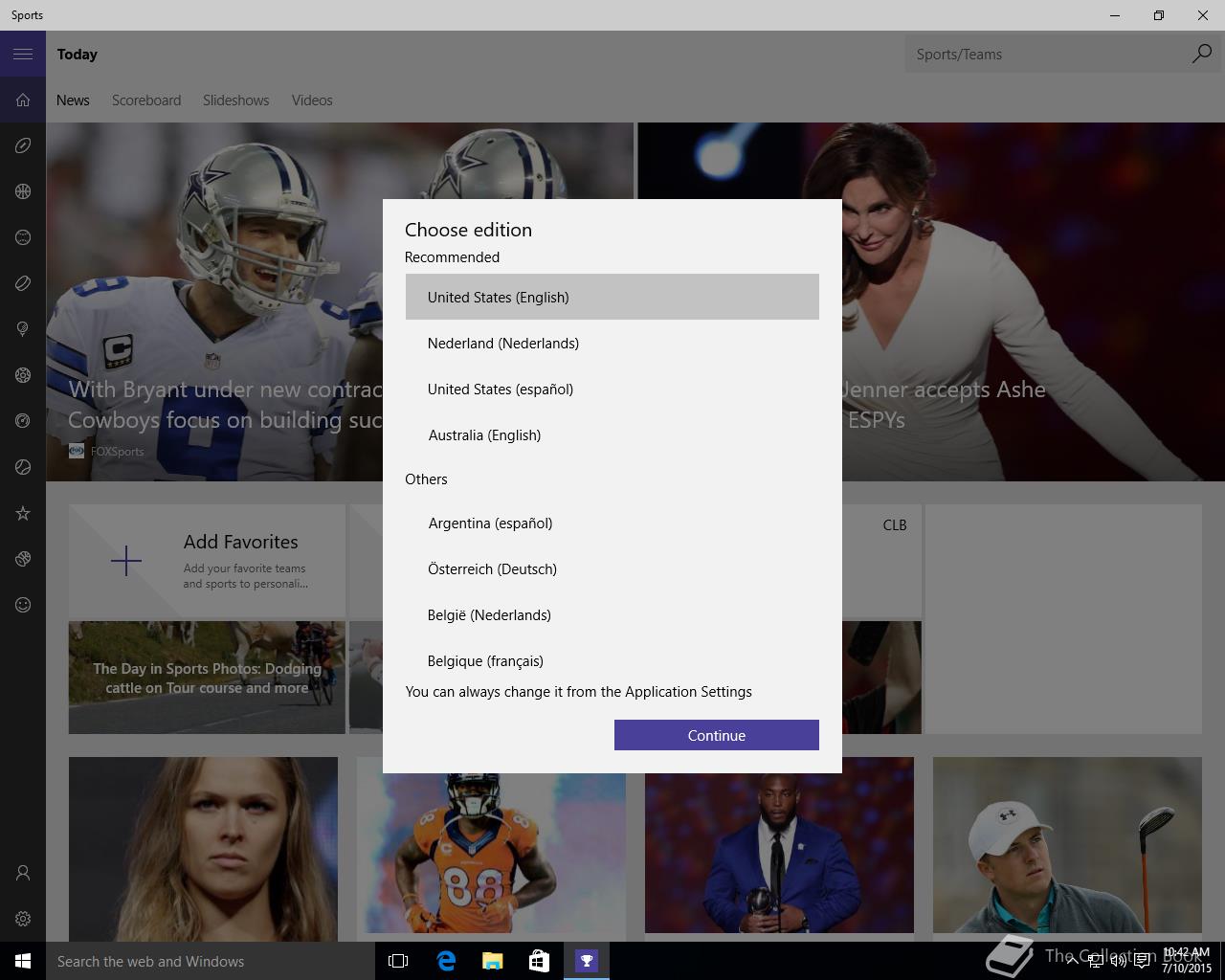Go to the Home sidebar icon
This screenshot has width=1225, height=980.
click(x=23, y=100)
